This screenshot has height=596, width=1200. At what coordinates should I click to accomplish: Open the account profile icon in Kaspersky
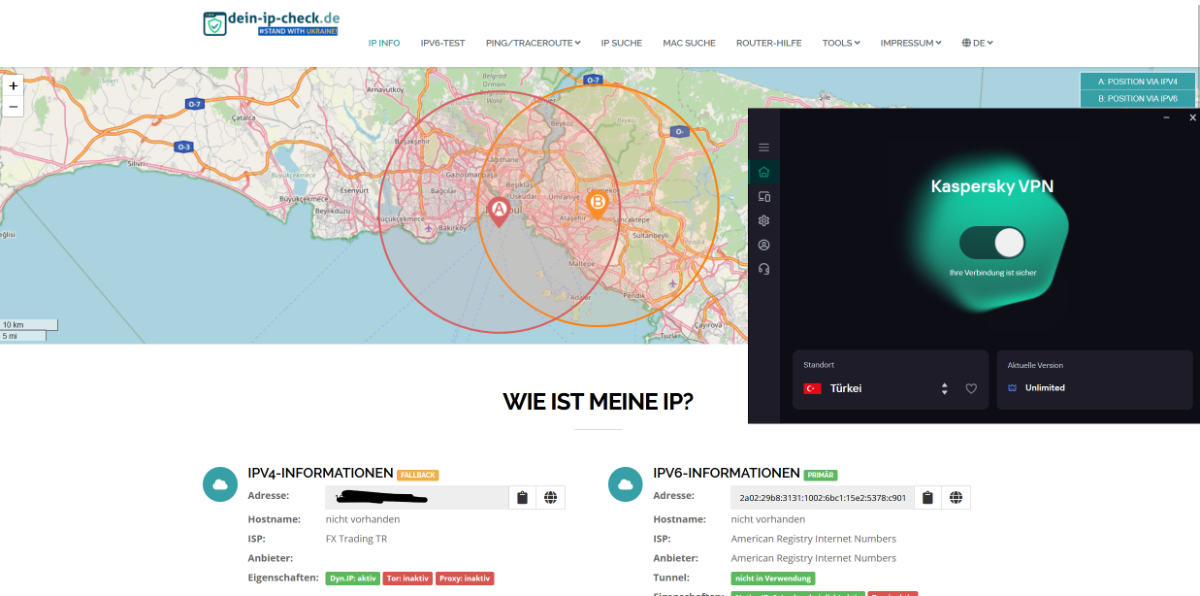coord(763,245)
